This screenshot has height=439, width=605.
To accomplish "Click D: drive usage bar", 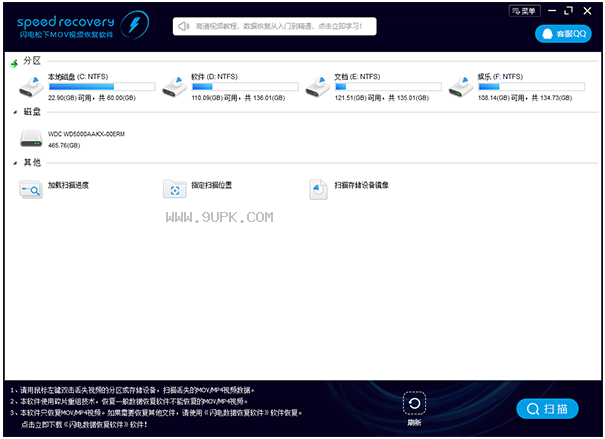I will pos(245,87).
